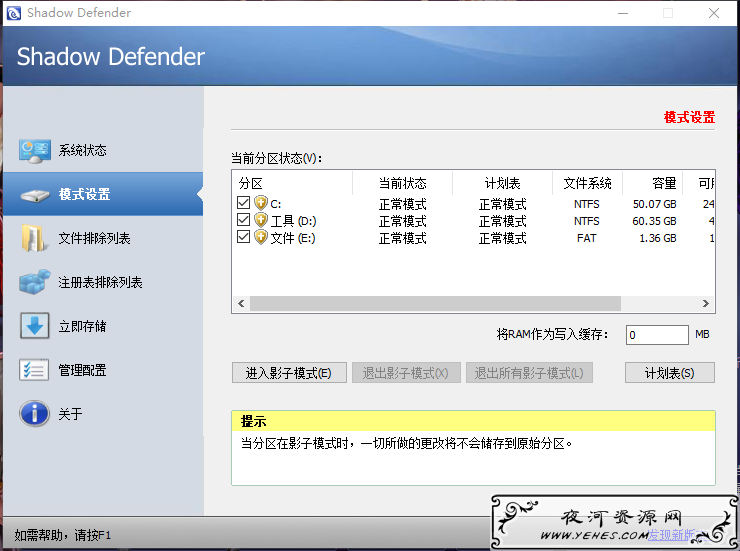The width and height of the screenshot is (740, 551).
Task: Uncheck the C: partition checkbox
Action: [x=244, y=203]
